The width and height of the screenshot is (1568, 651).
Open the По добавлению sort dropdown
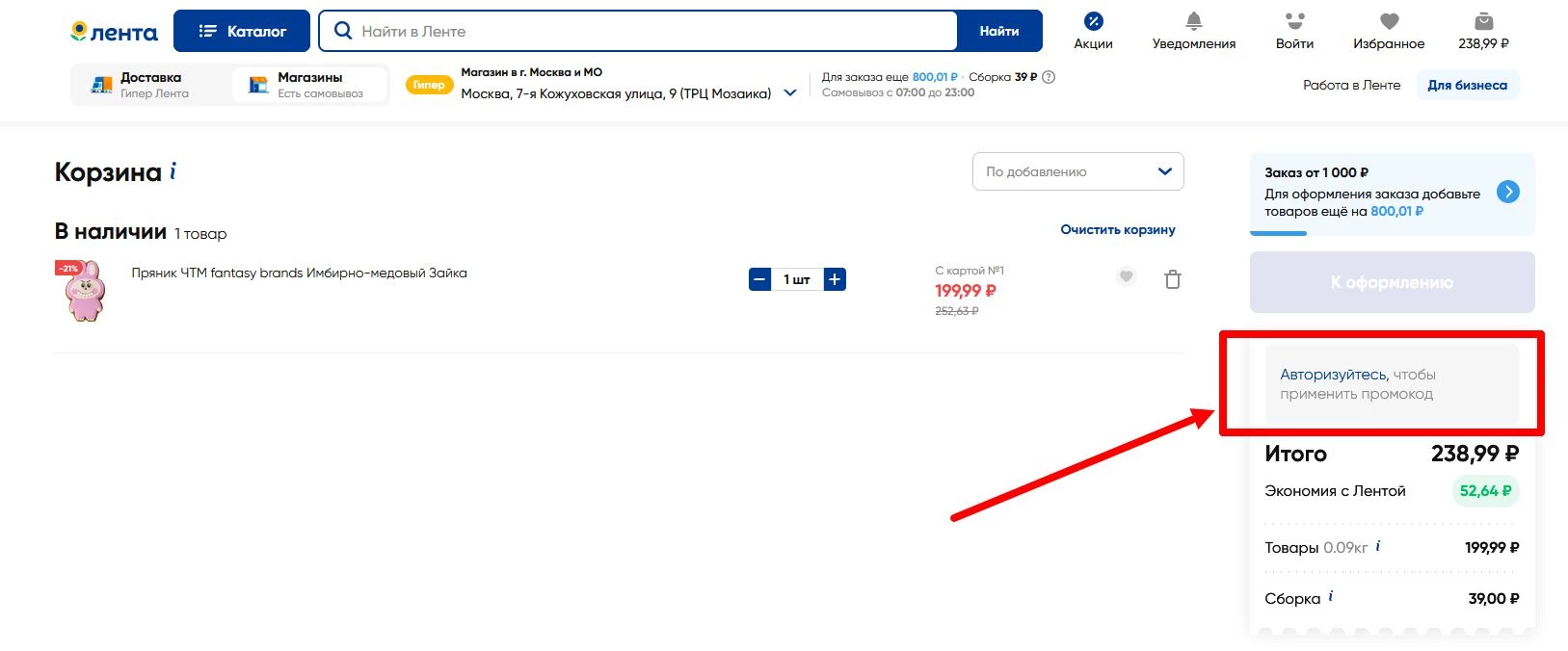(1077, 171)
